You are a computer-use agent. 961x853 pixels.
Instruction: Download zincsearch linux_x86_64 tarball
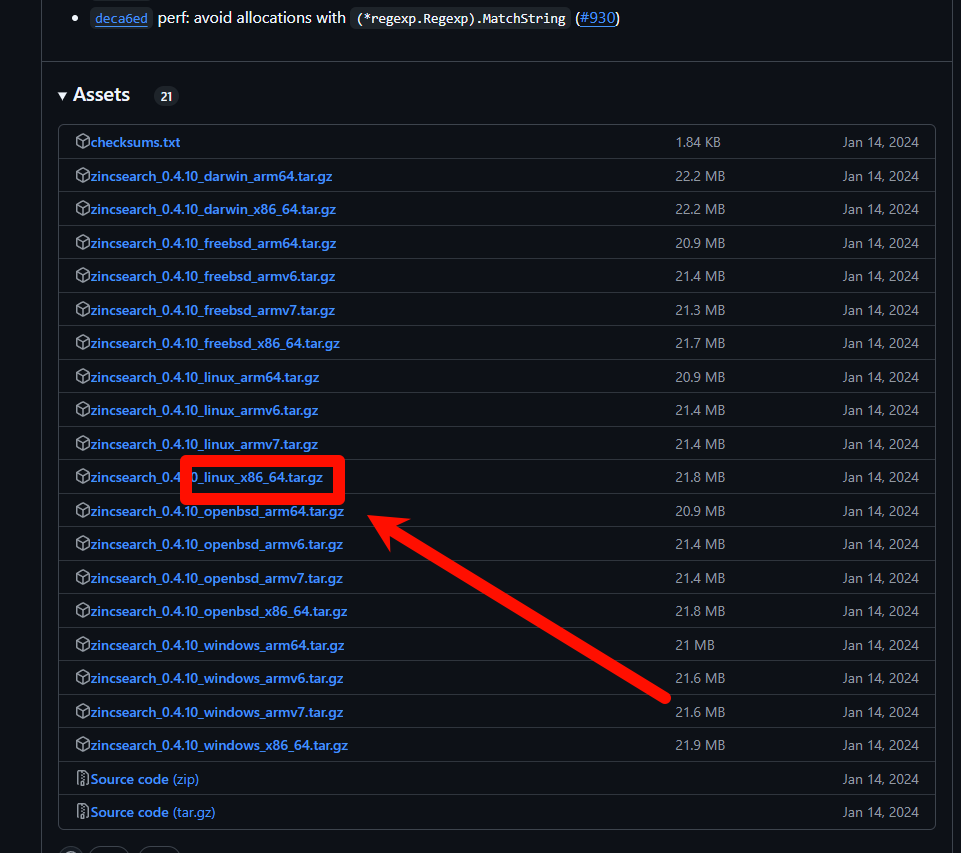[207, 477]
